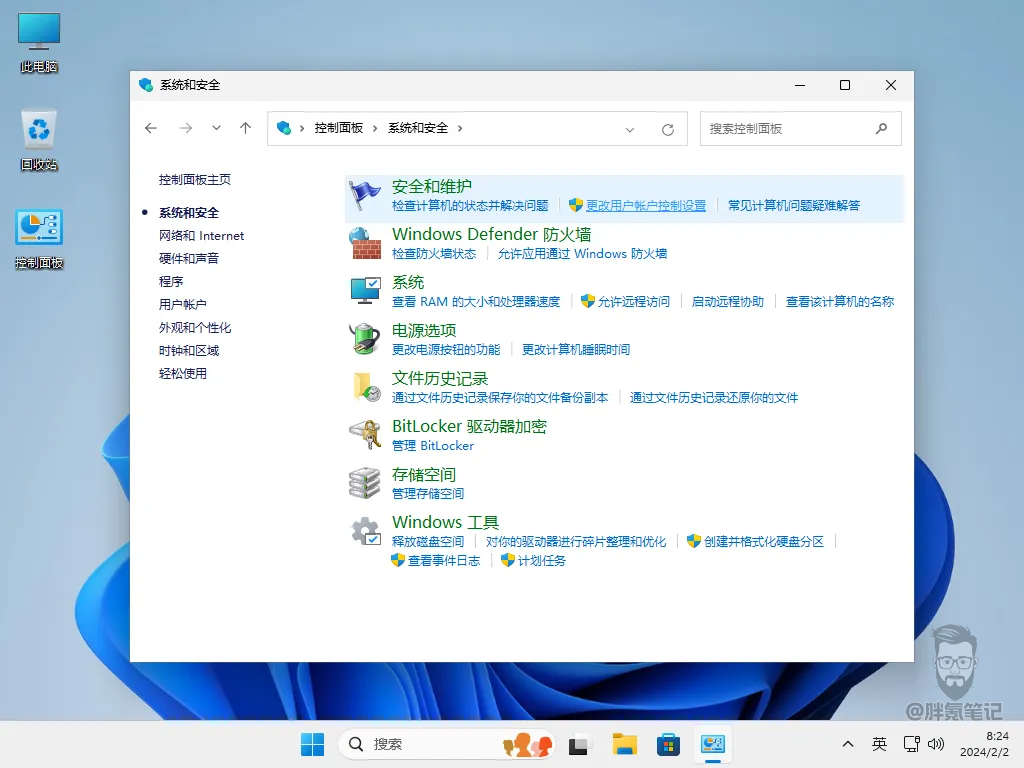Expand the address bar history dropdown
This screenshot has height=768, width=1024.
coord(630,129)
